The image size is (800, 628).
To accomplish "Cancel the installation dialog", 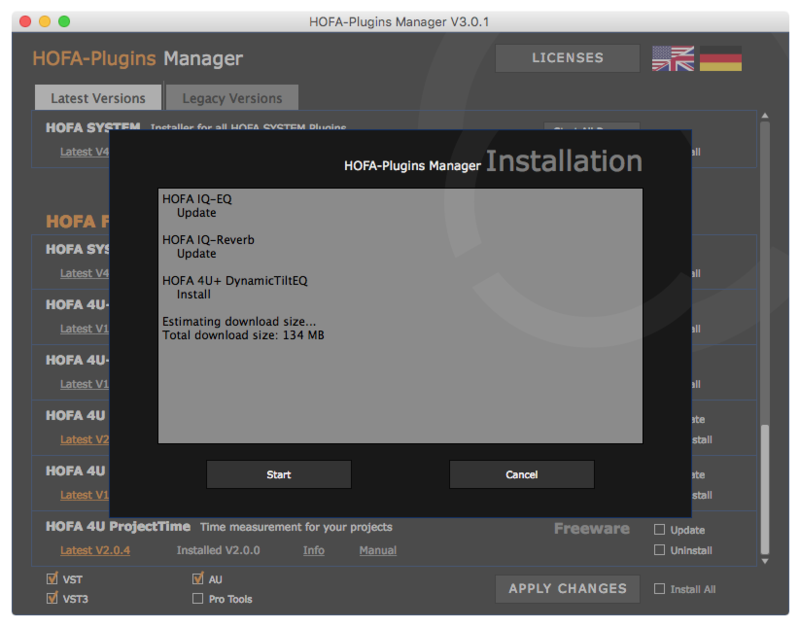I will pyautogui.click(x=521, y=474).
